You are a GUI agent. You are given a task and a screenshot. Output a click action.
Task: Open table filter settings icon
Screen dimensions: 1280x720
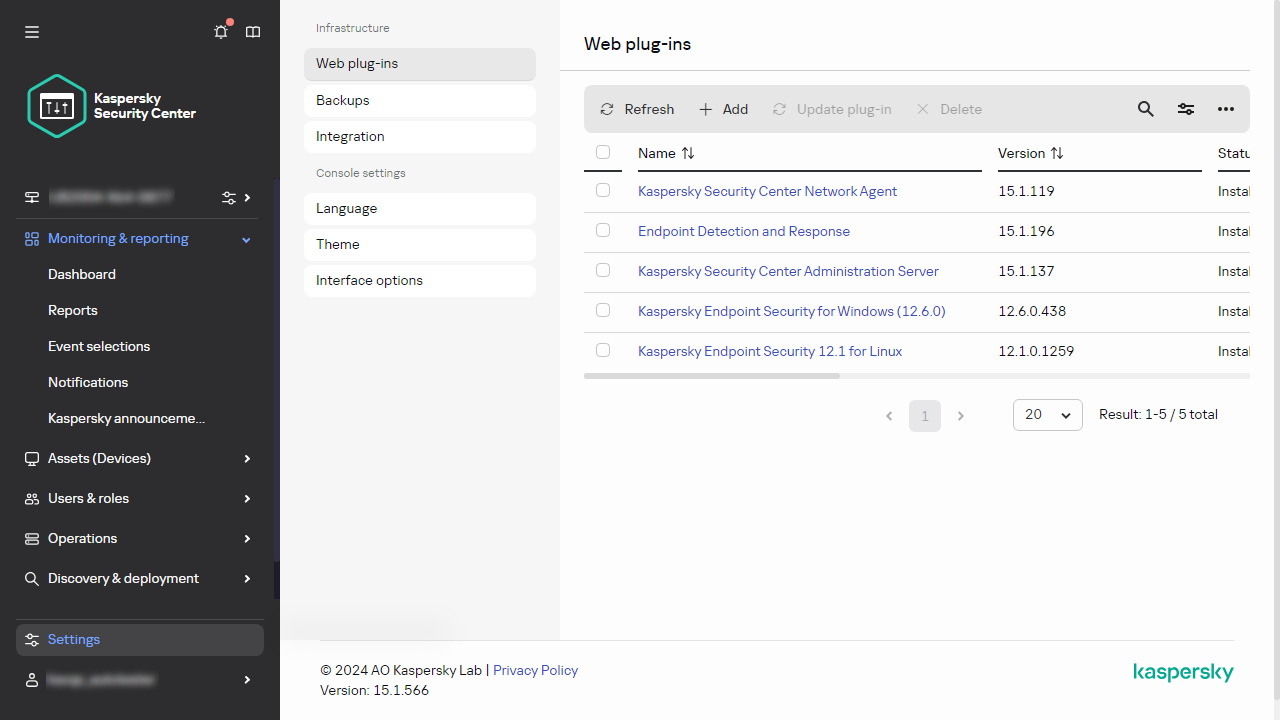tap(1186, 109)
